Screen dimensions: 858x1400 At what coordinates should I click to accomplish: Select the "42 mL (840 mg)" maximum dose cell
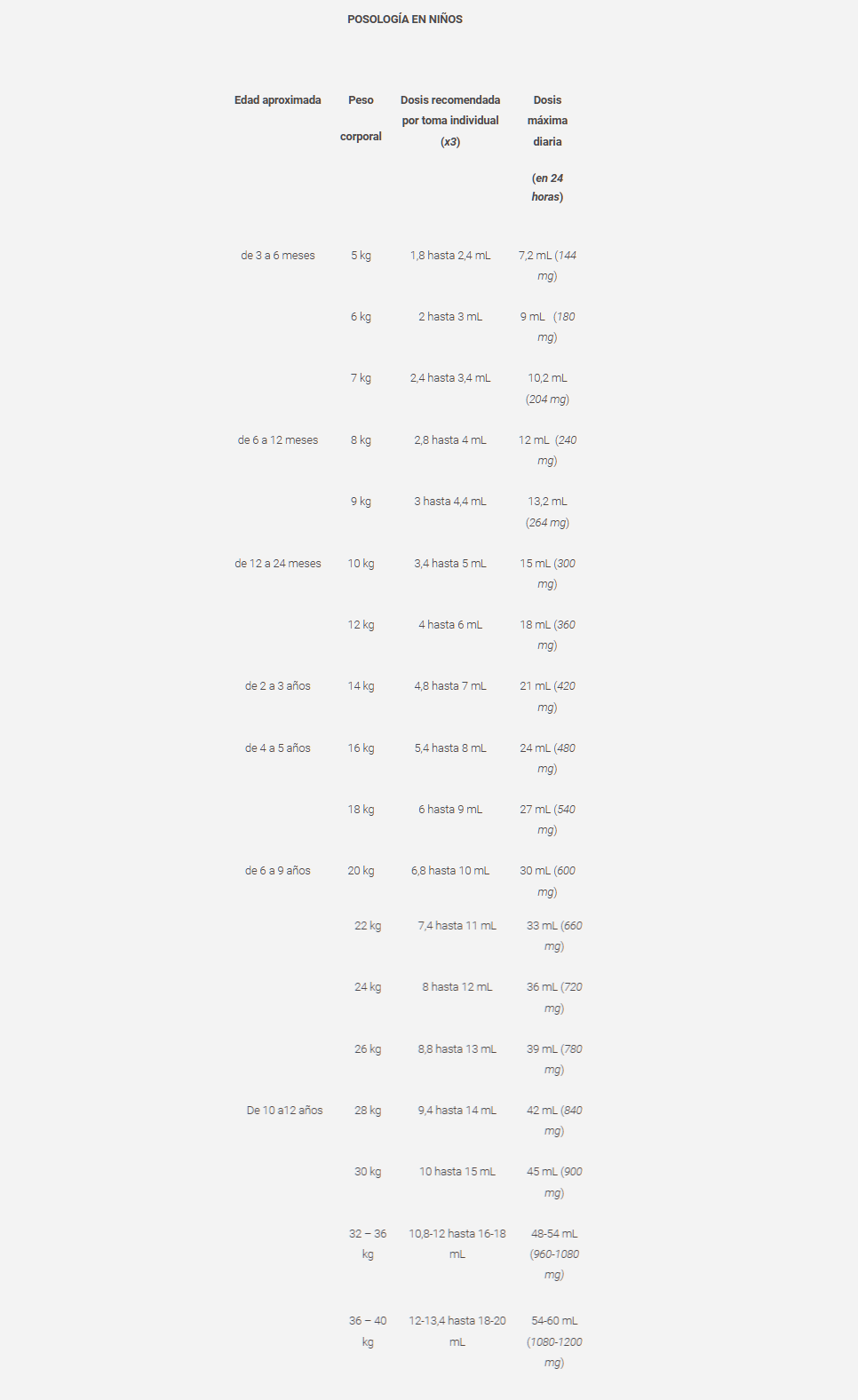(554, 1120)
